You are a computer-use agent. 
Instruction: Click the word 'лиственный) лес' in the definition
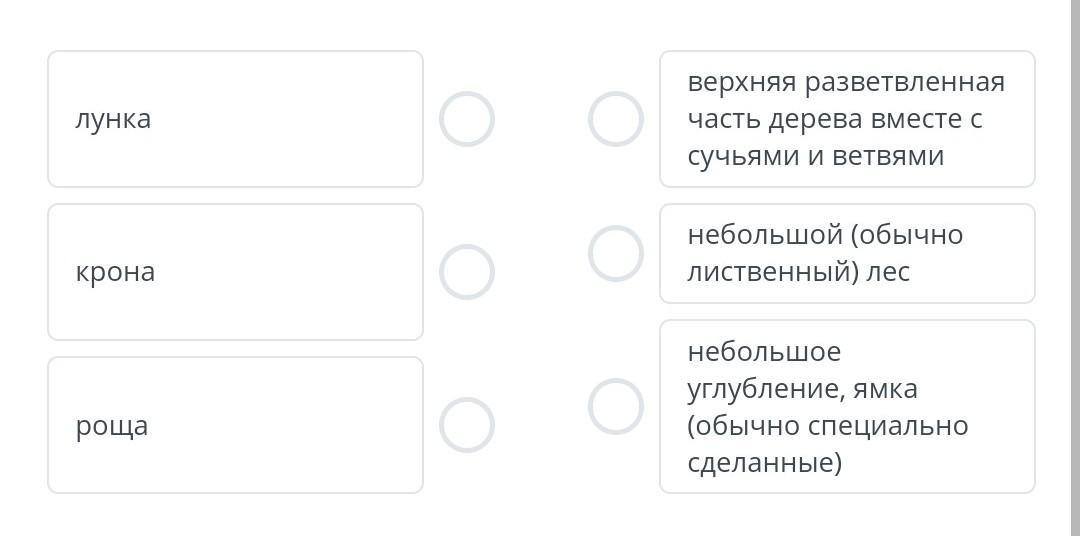798,272
